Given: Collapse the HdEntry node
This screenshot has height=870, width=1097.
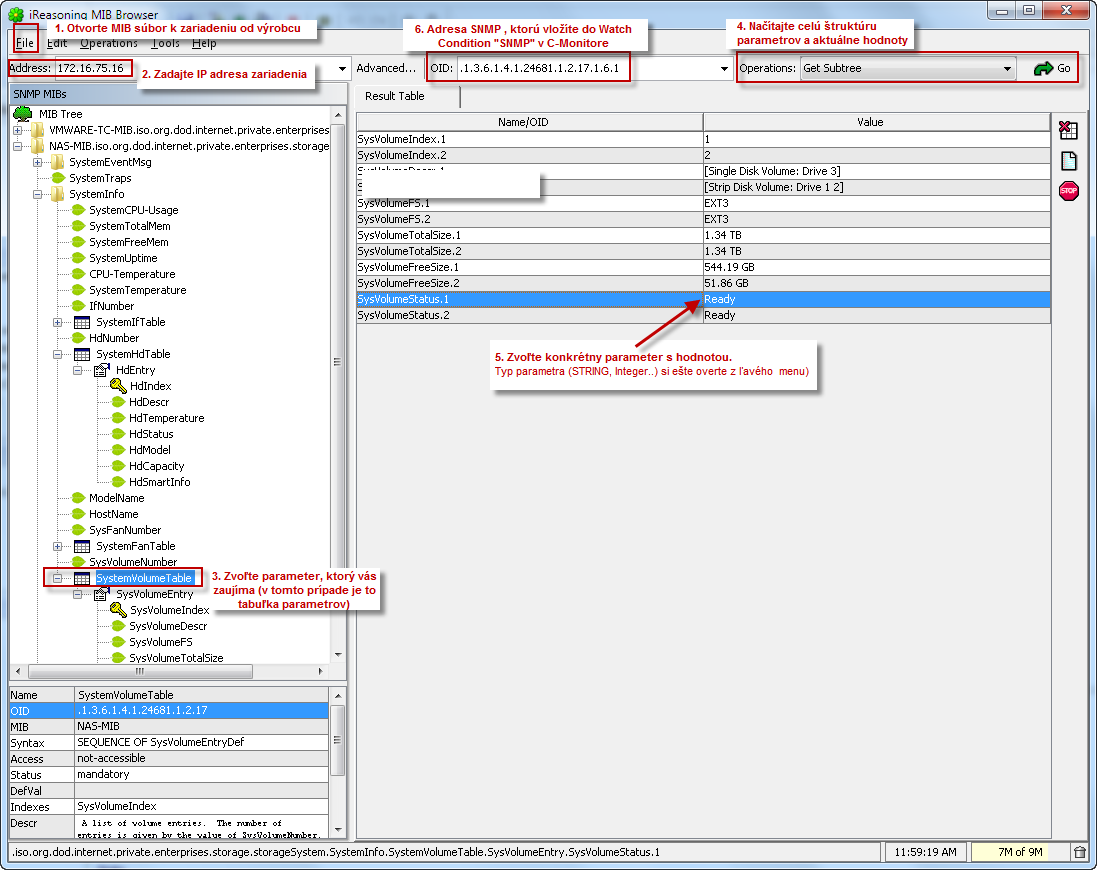Looking at the screenshot, I should click(78, 371).
